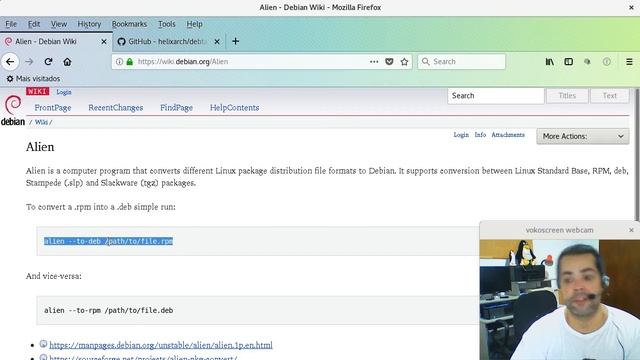Image resolution: width=640 pixels, height=360 pixels.
Task: Click the extension icon beside sidebar button
Action: tap(587, 62)
